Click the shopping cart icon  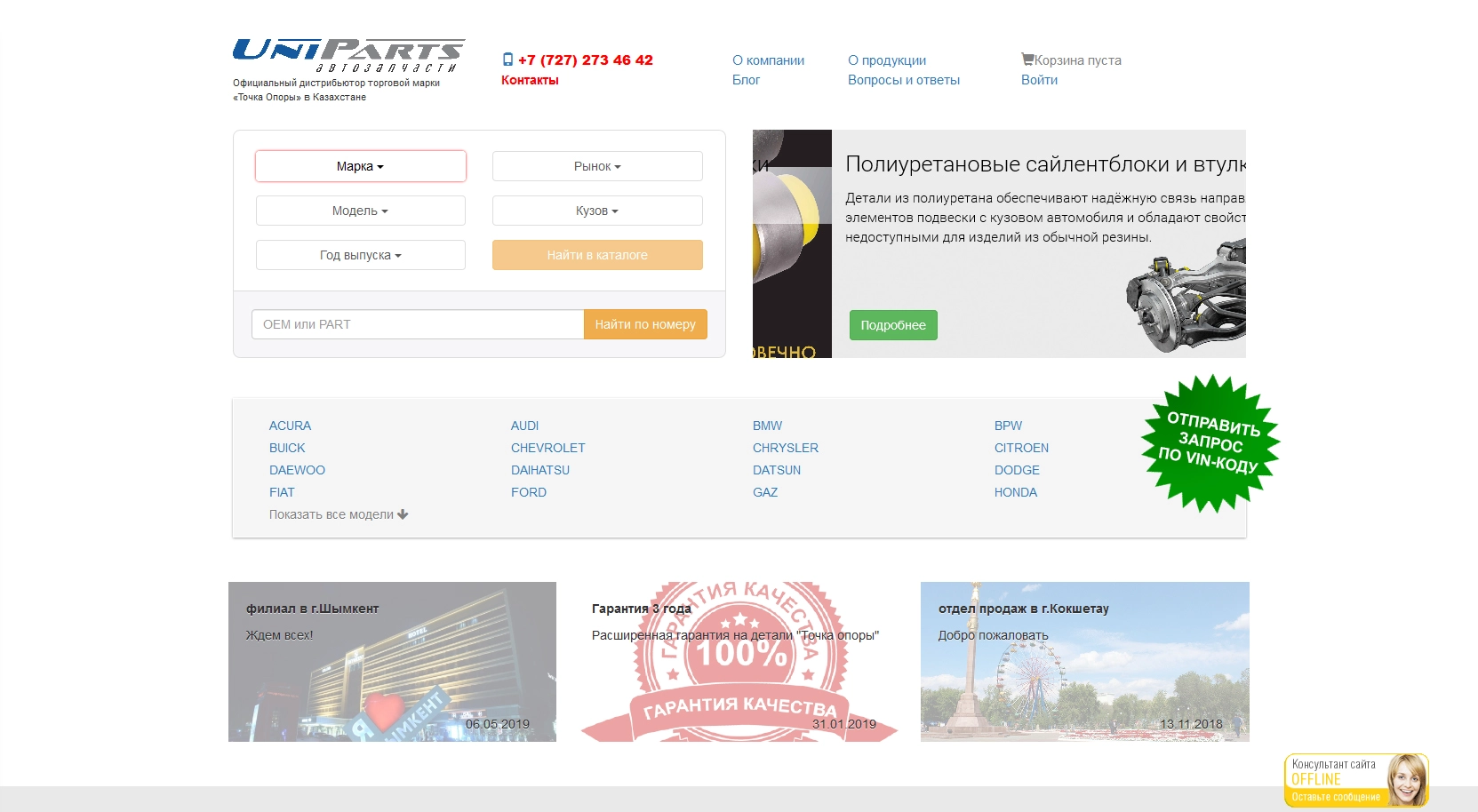tap(1027, 60)
